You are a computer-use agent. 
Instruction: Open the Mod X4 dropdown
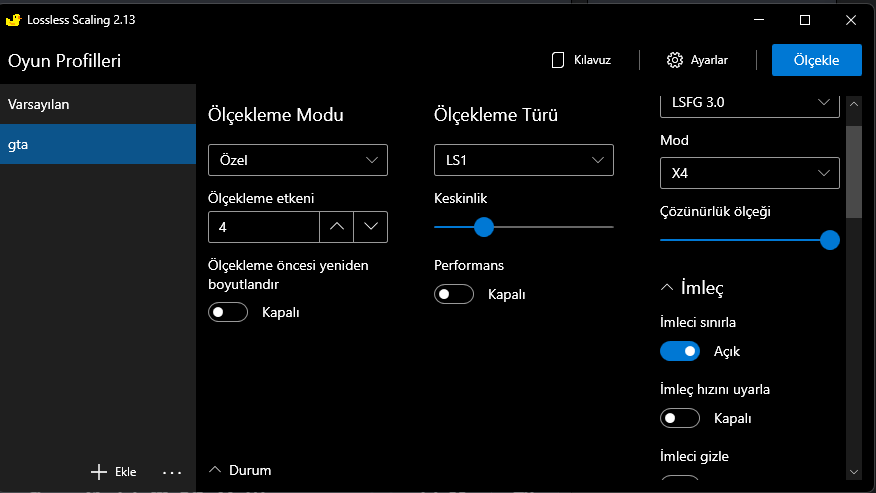click(x=749, y=173)
